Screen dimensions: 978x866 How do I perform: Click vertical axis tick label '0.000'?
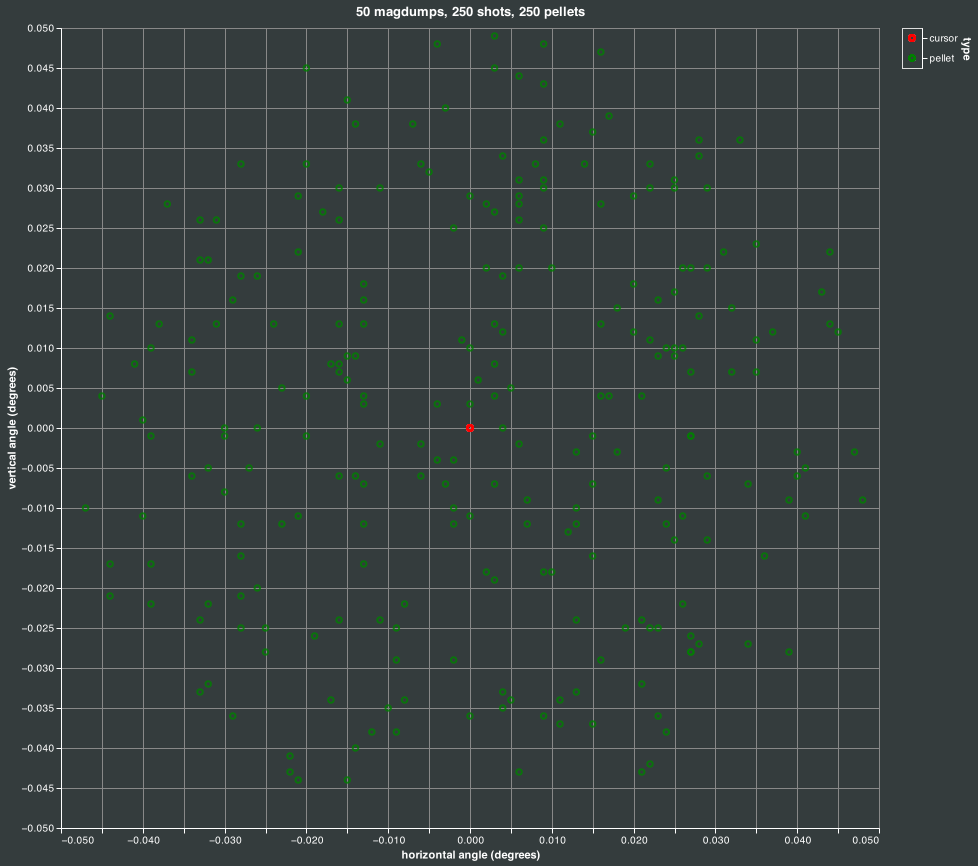(41, 428)
